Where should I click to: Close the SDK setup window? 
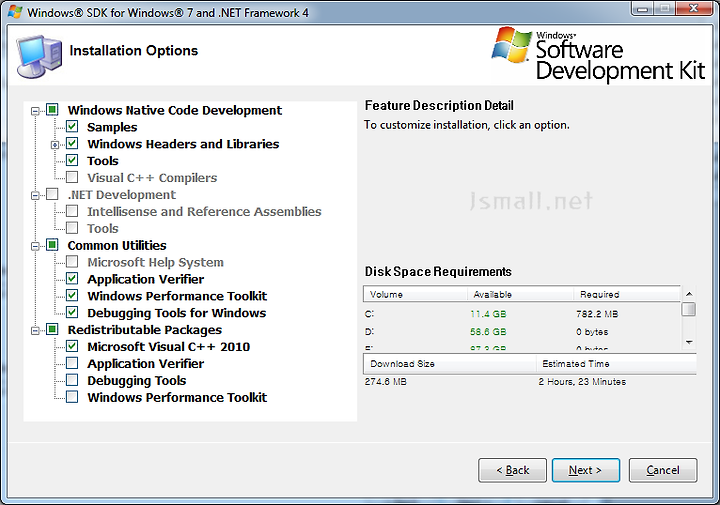click(x=693, y=9)
